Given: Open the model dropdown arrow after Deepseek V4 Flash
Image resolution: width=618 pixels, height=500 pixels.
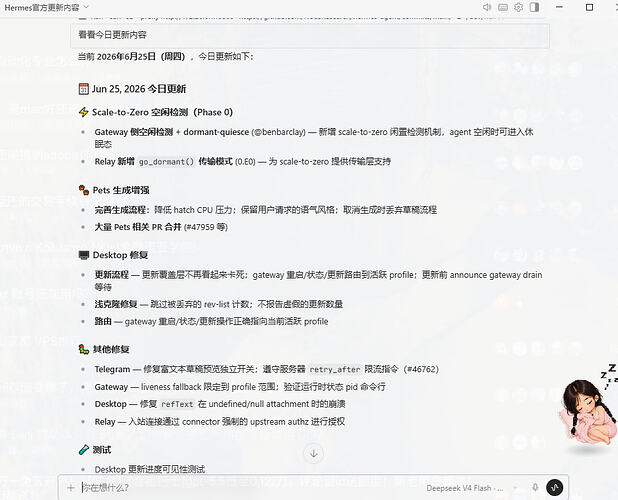Looking at the screenshot, I should tap(516, 488).
